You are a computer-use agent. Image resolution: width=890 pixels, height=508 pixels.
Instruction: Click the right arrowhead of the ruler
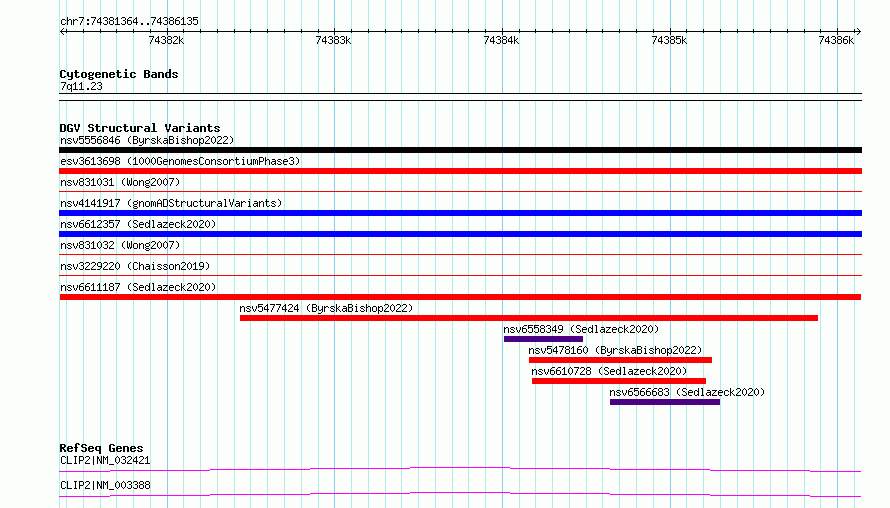(858, 32)
